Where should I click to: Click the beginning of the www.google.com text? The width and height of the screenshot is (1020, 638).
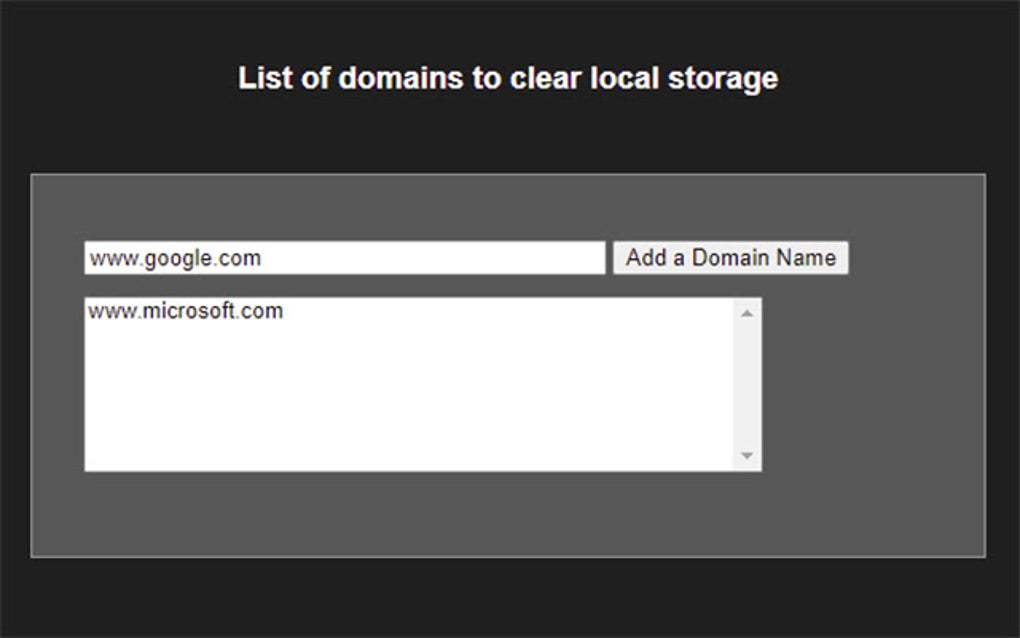(92, 258)
